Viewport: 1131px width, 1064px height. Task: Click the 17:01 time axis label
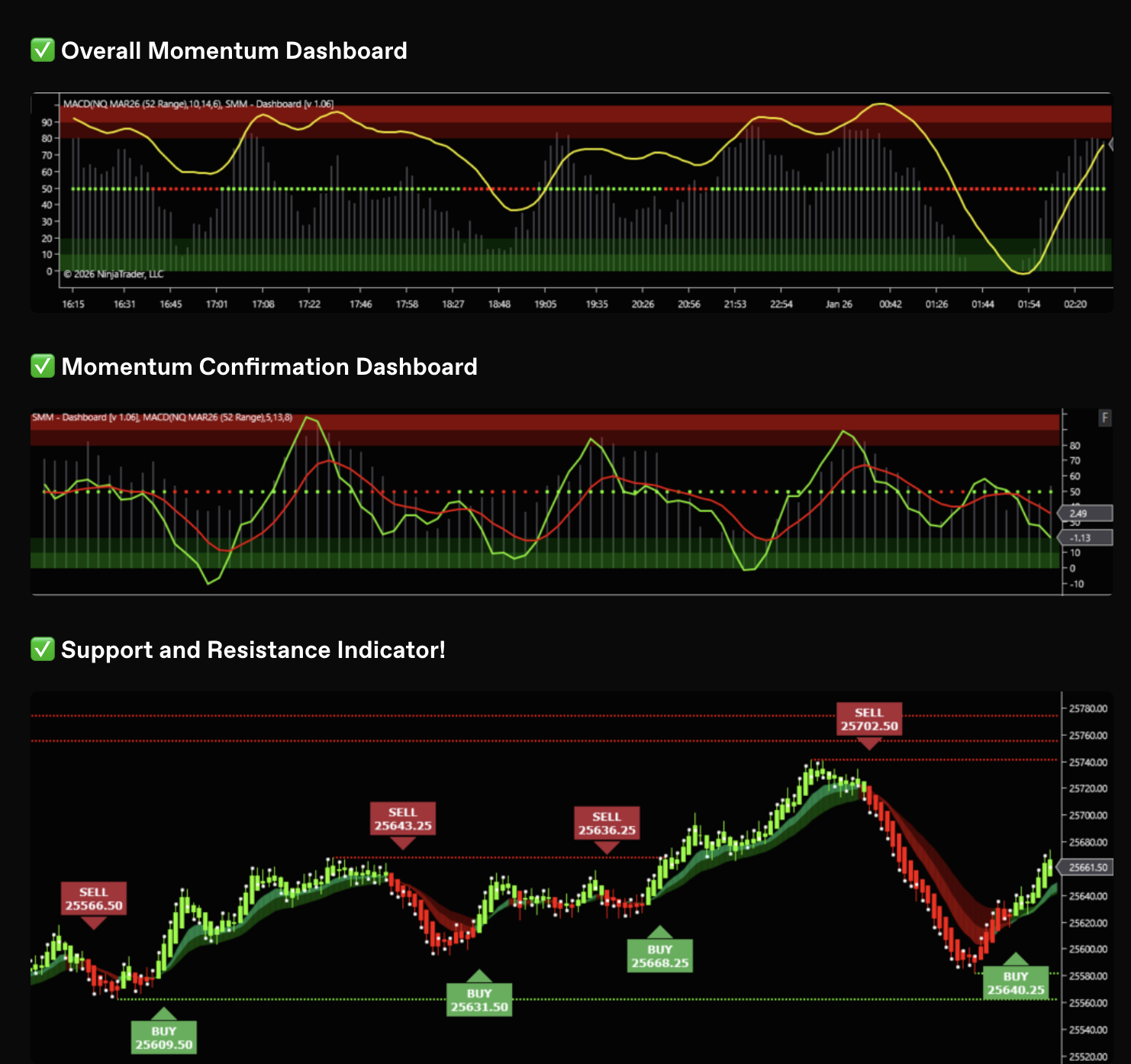point(217,304)
